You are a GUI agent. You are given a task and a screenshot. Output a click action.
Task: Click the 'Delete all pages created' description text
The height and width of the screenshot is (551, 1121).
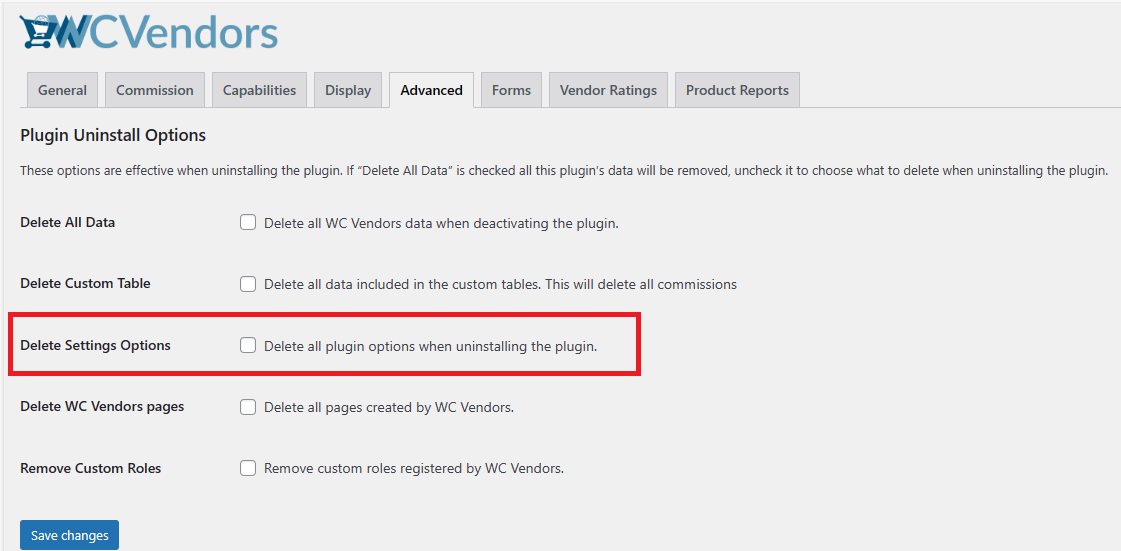click(x=389, y=407)
